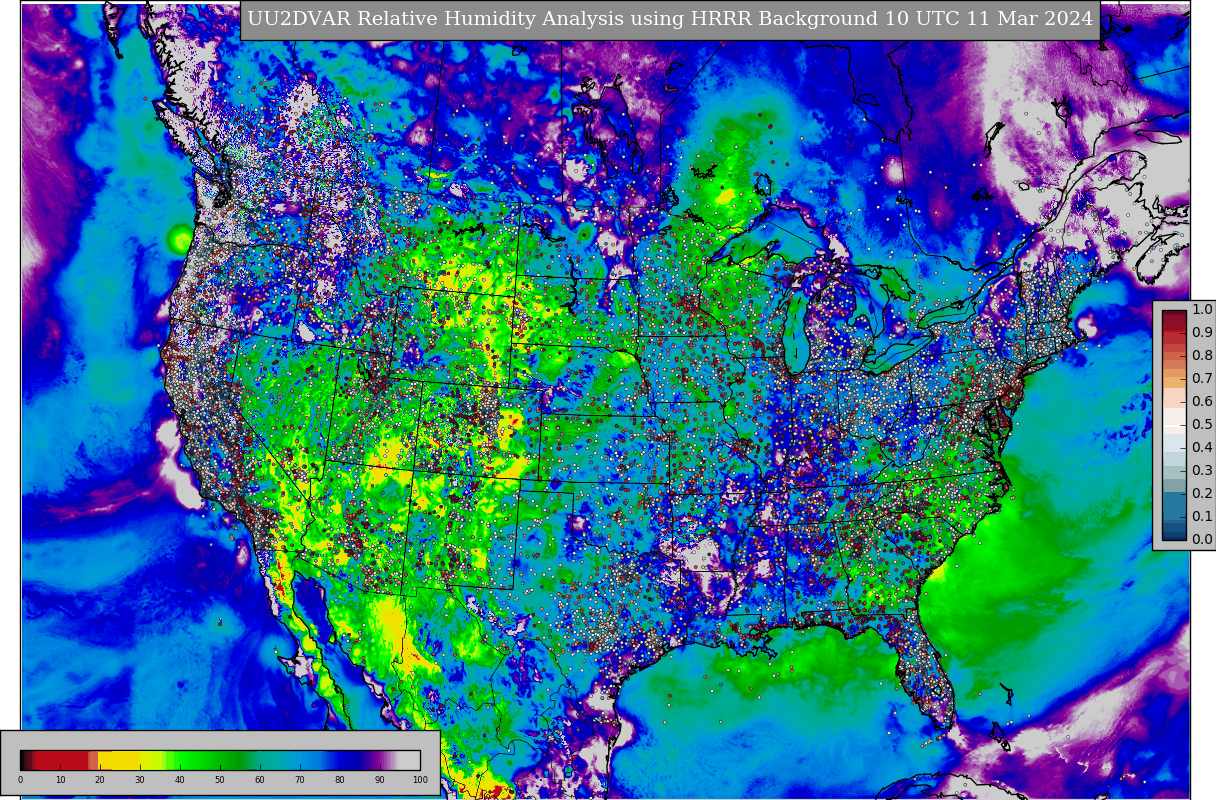
Task: Click the orange segment of the vertical colorbar
Action: [1174, 379]
